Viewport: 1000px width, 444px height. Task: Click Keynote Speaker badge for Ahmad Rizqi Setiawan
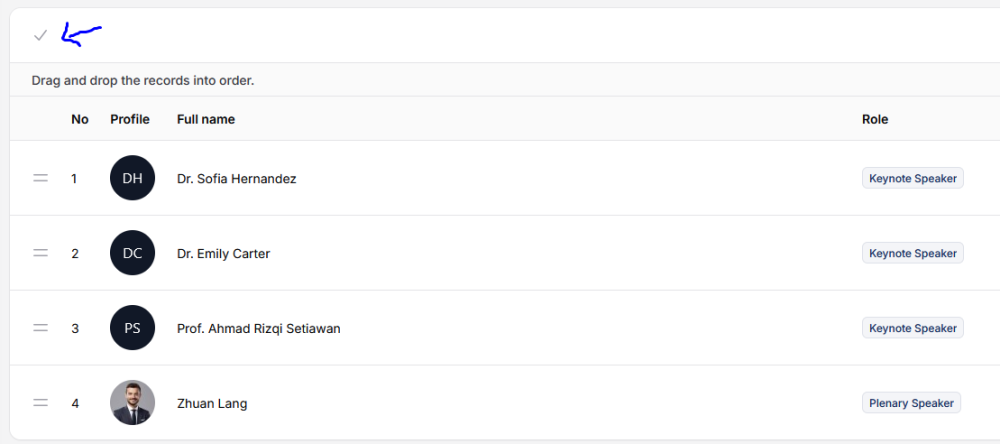[x=912, y=328]
